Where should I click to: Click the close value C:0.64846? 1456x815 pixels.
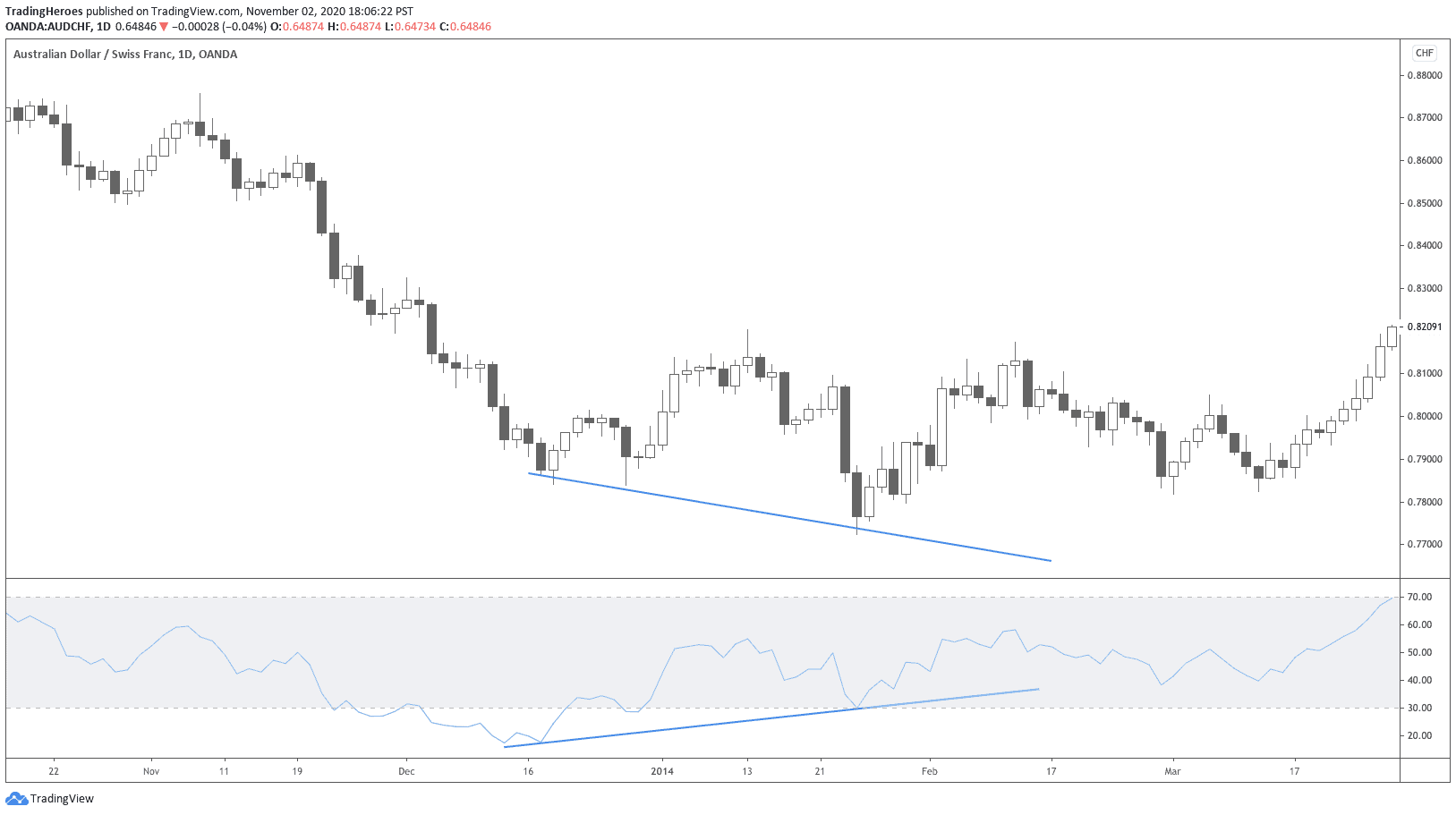pyautogui.click(x=465, y=27)
